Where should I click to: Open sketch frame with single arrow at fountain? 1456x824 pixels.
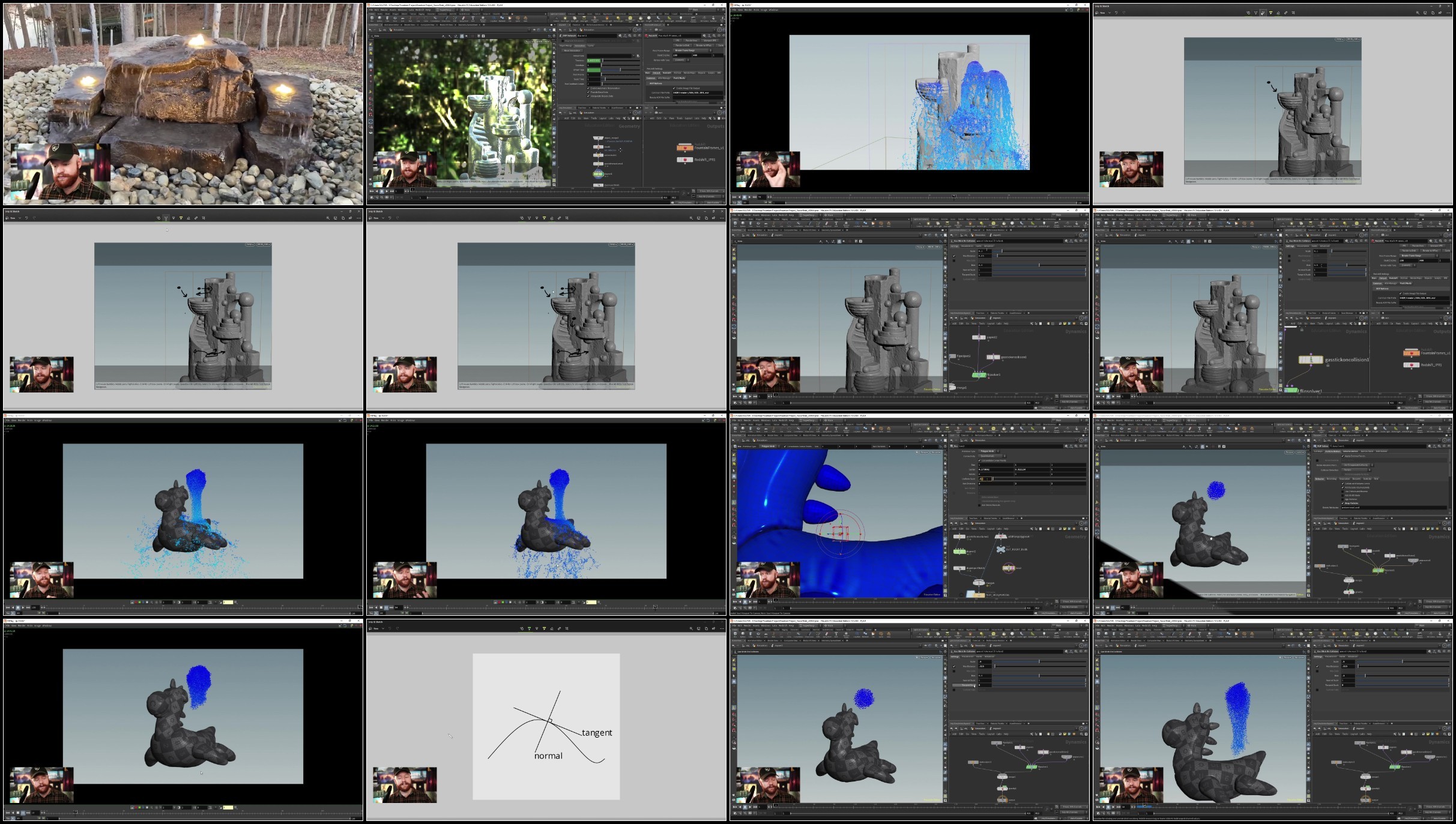point(1273,104)
